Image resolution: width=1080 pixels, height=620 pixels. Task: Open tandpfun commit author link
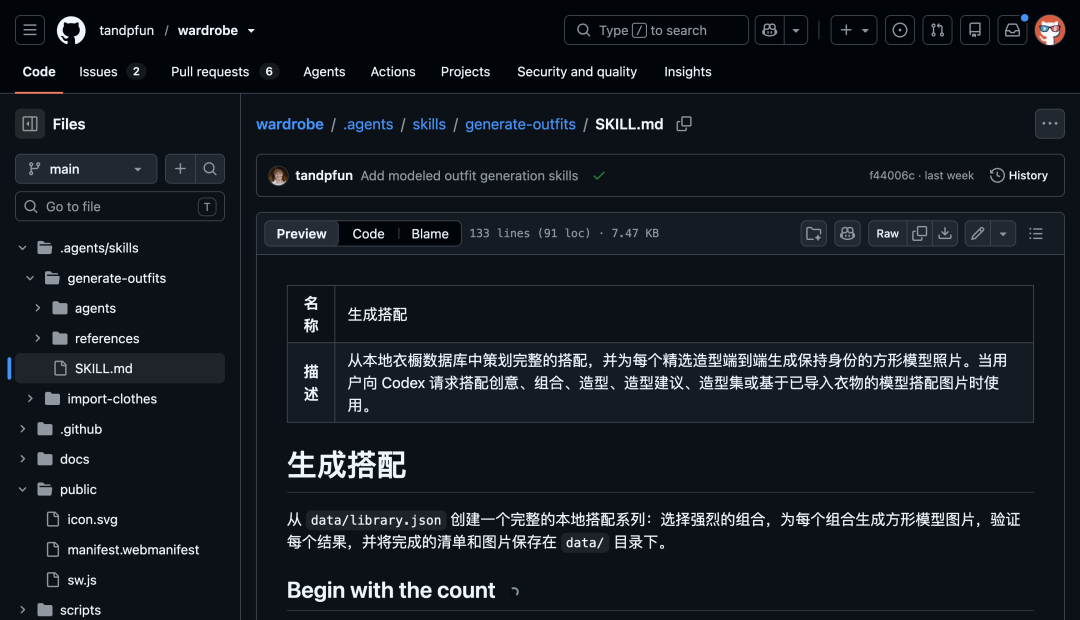pos(324,176)
